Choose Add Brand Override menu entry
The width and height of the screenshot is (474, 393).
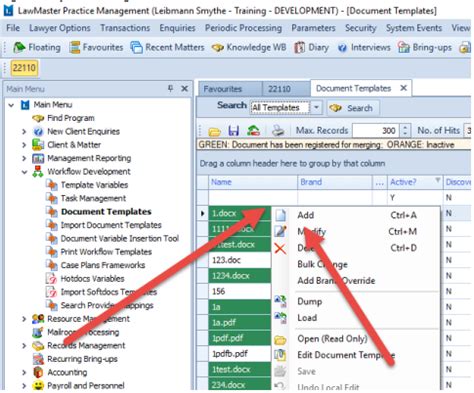point(356,281)
